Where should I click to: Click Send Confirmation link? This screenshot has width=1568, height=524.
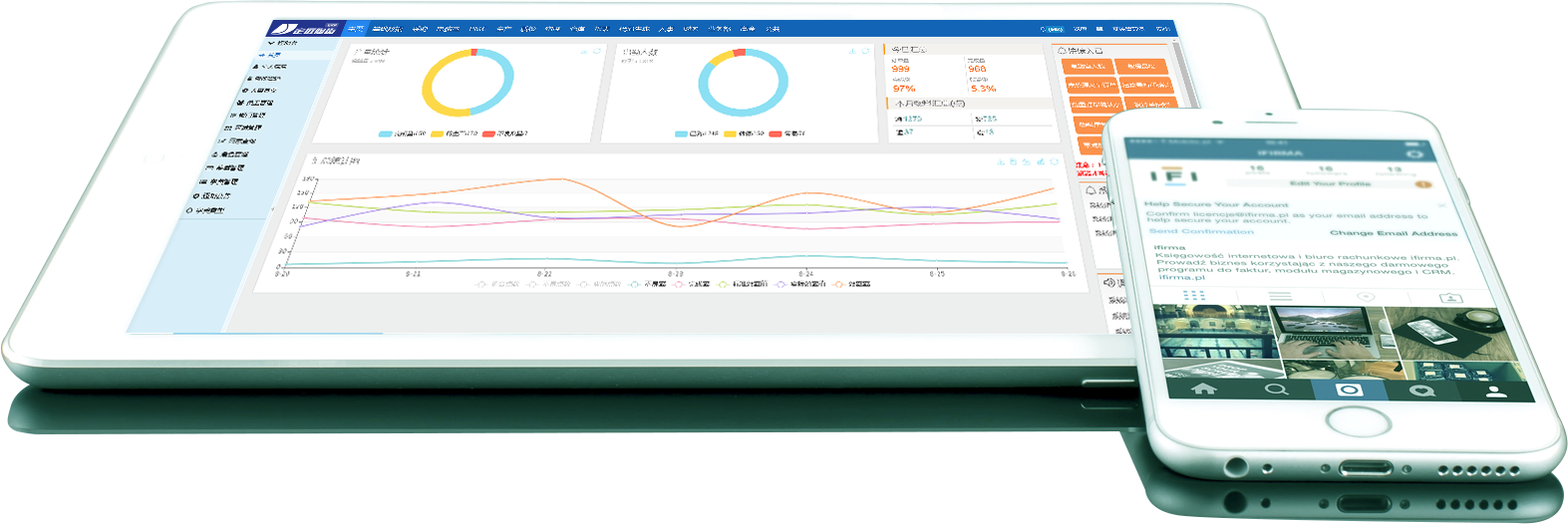tap(1201, 231)
